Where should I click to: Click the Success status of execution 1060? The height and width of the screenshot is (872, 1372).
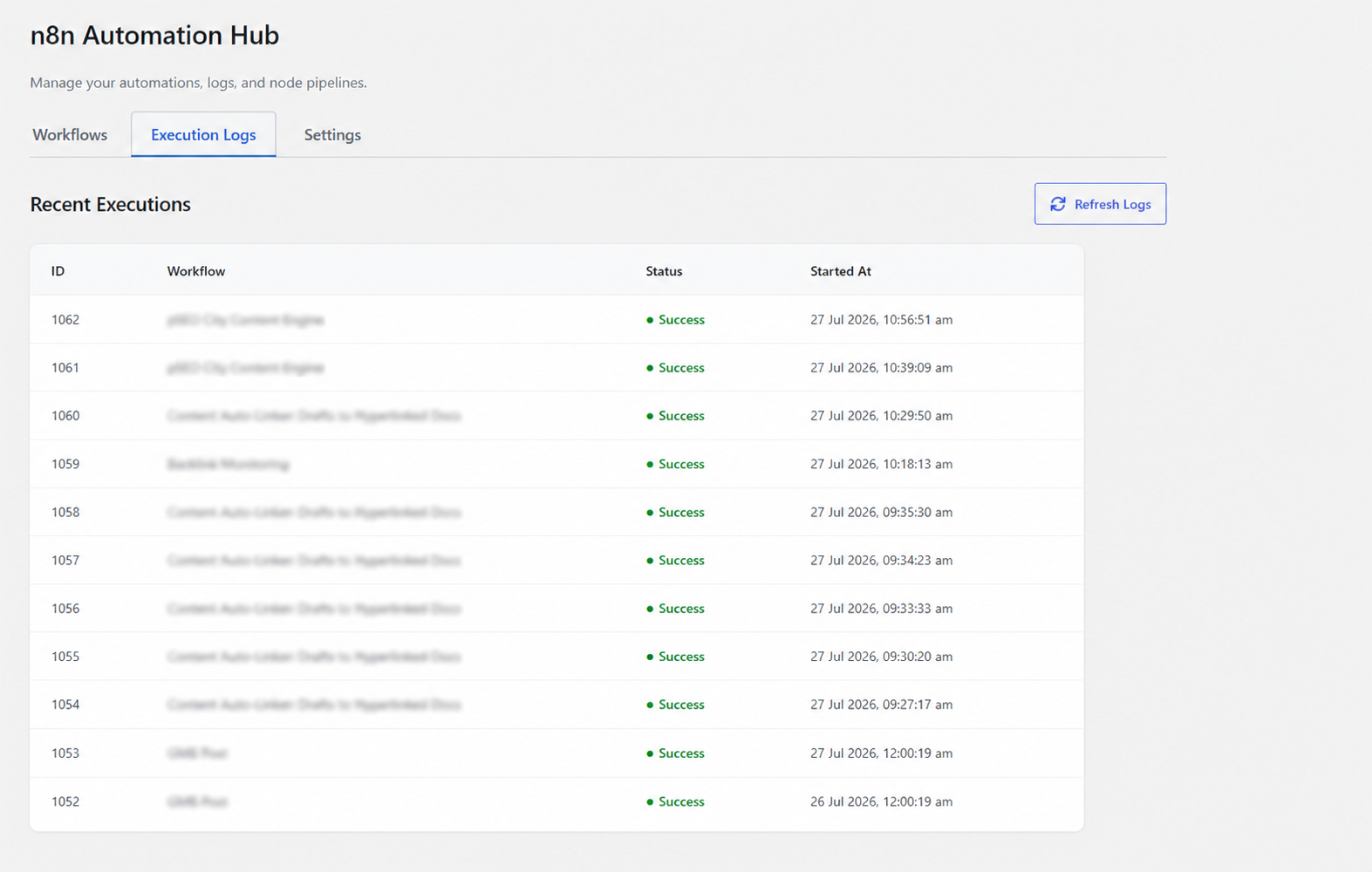pyautogui.click(x=676, y=416)
